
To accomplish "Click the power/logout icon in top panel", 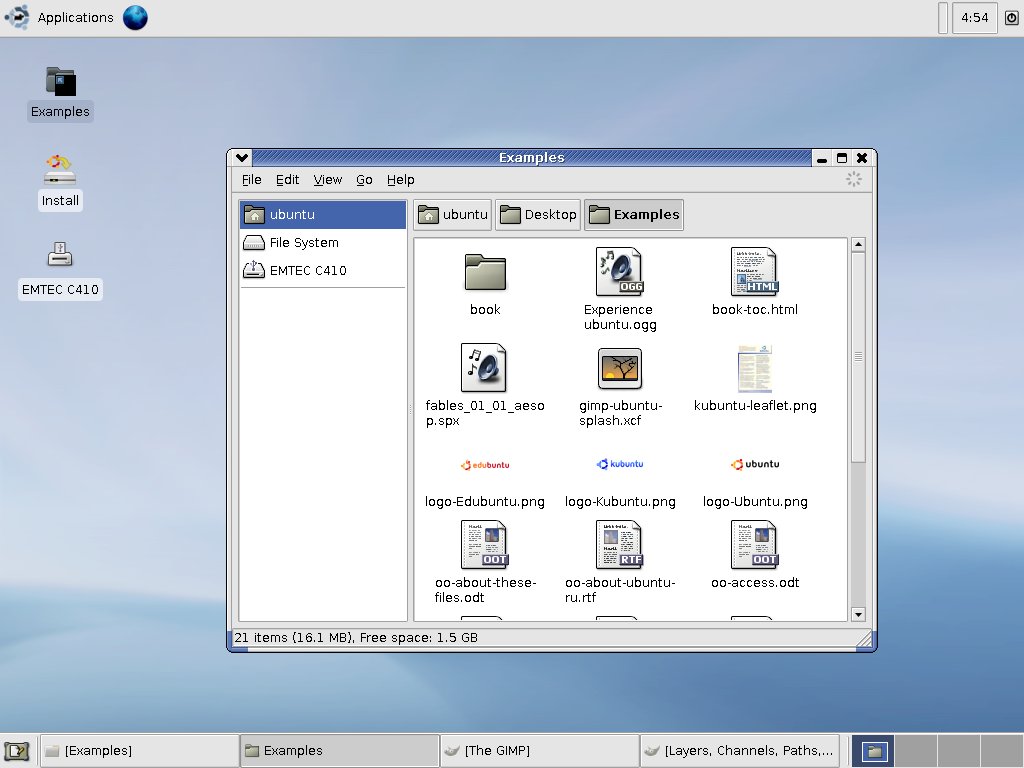I will click(1011, 18).
